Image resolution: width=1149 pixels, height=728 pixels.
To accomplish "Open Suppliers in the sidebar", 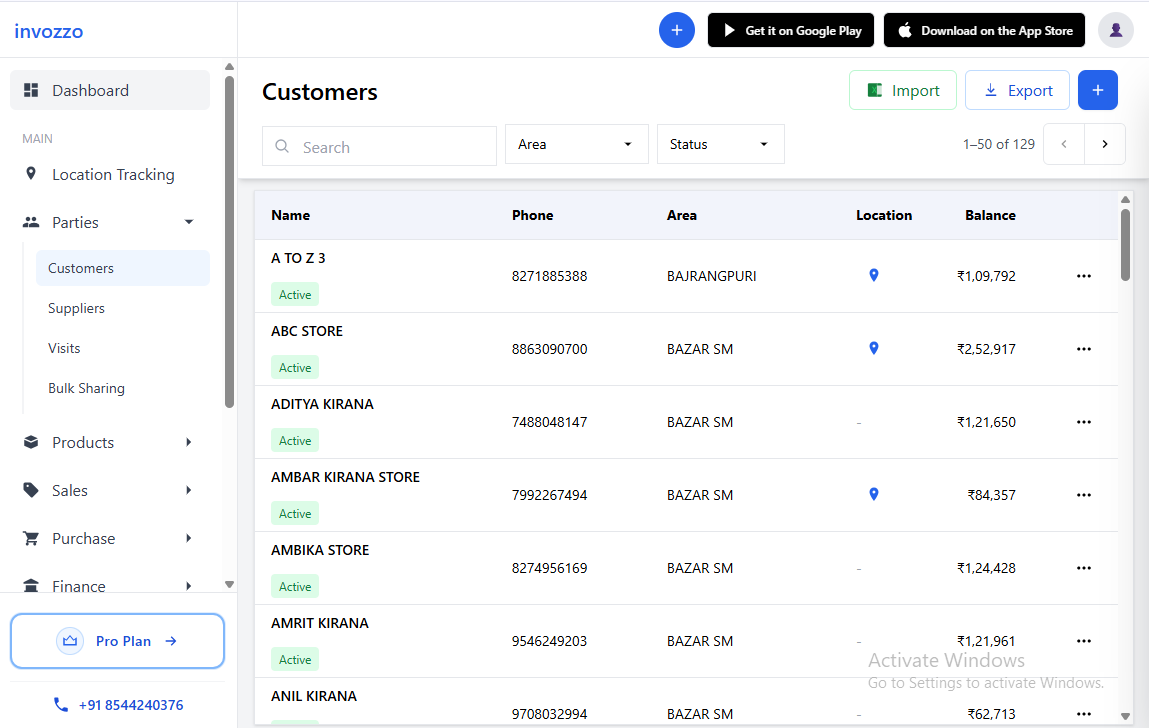I will coord(76,308).
